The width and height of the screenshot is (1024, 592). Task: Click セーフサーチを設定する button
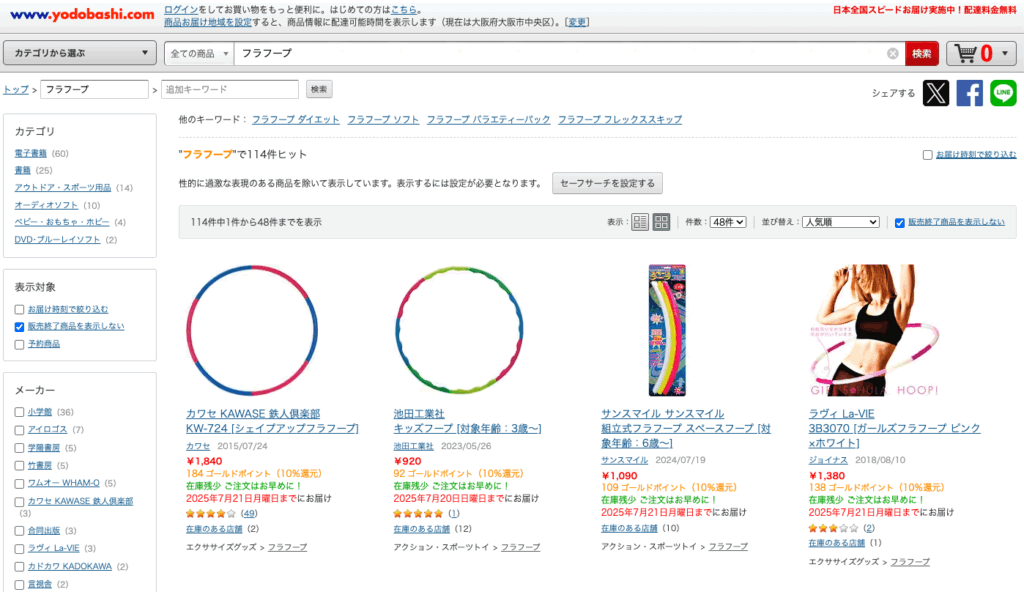pos(607,183)
